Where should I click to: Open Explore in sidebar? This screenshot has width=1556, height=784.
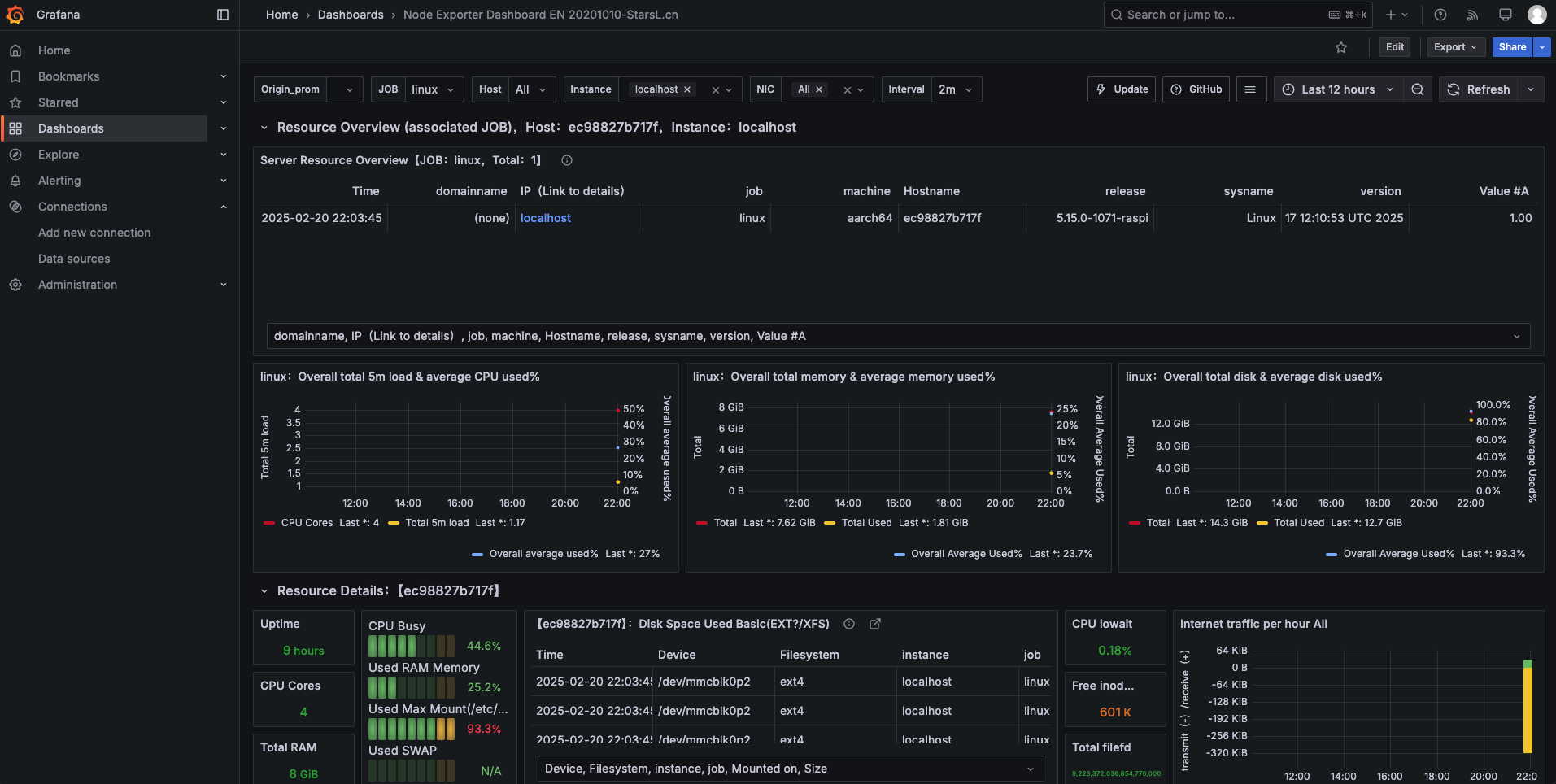pyautogui.click(x=59, y=155)
